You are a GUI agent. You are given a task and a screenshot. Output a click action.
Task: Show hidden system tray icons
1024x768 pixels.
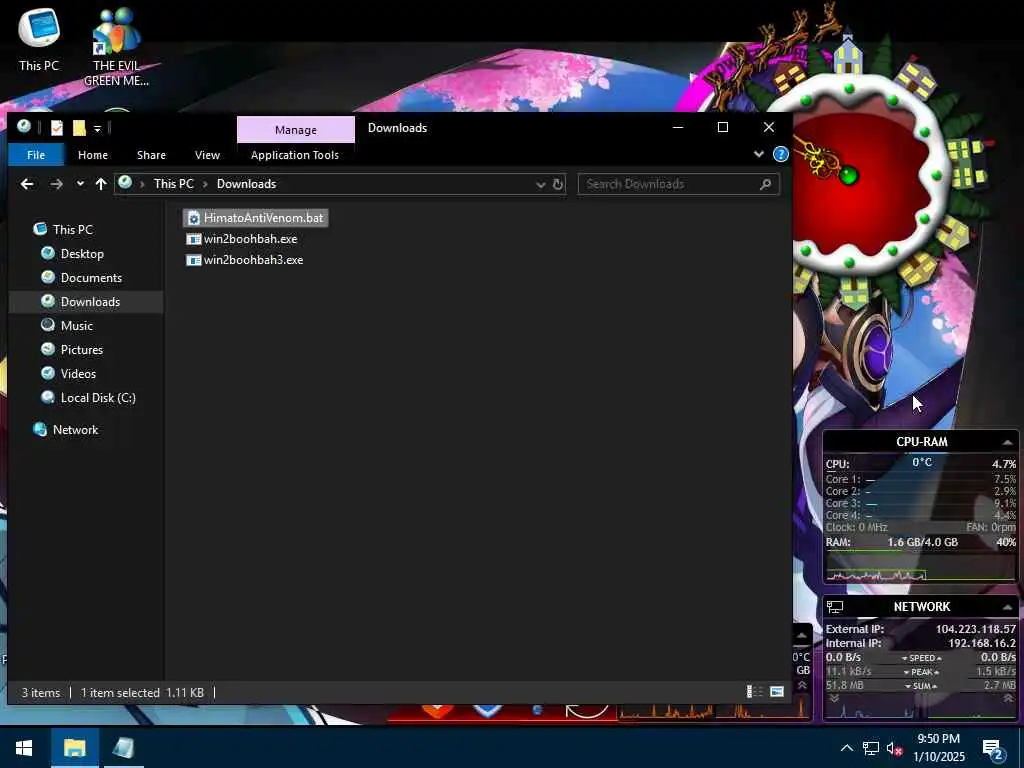(x=846, y=748)
